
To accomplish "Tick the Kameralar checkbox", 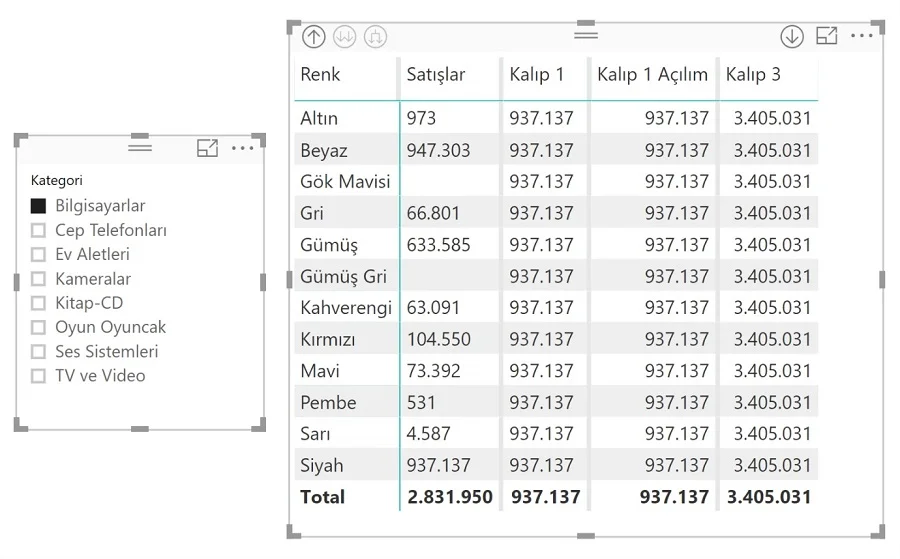I will tap(39, 279).
